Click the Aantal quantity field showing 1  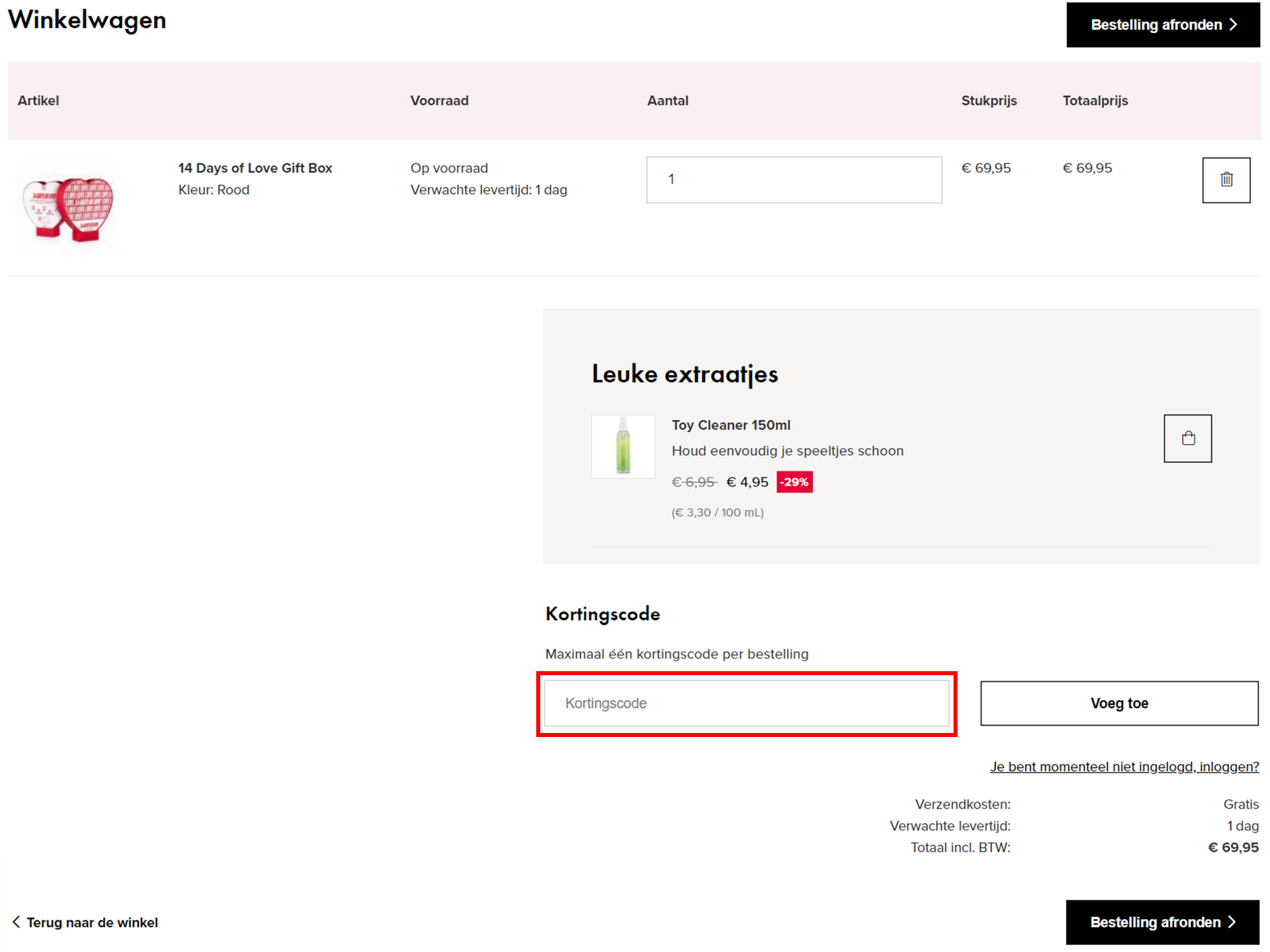[794, 179]
